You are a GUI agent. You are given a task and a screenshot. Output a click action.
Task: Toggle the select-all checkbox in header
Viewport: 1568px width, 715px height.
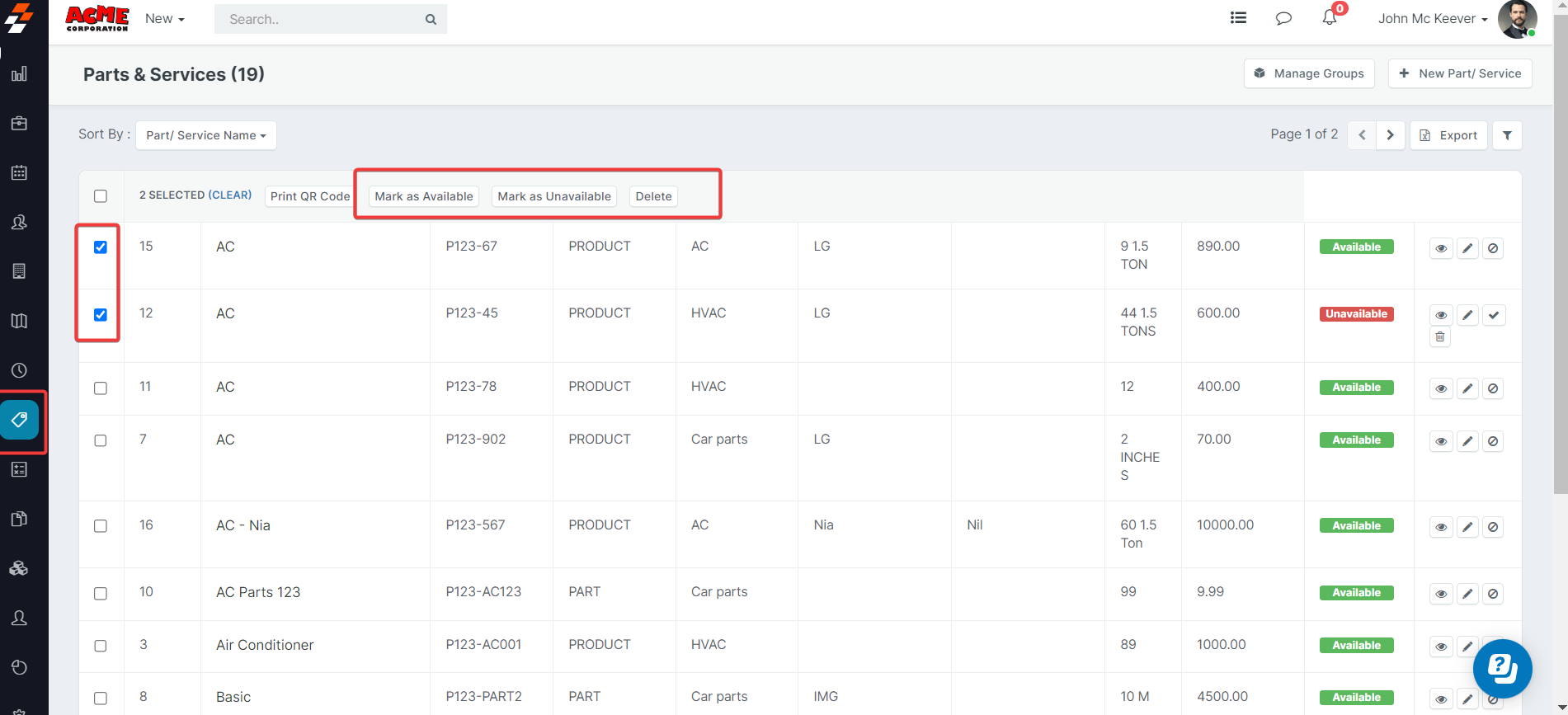click(101, 196)
